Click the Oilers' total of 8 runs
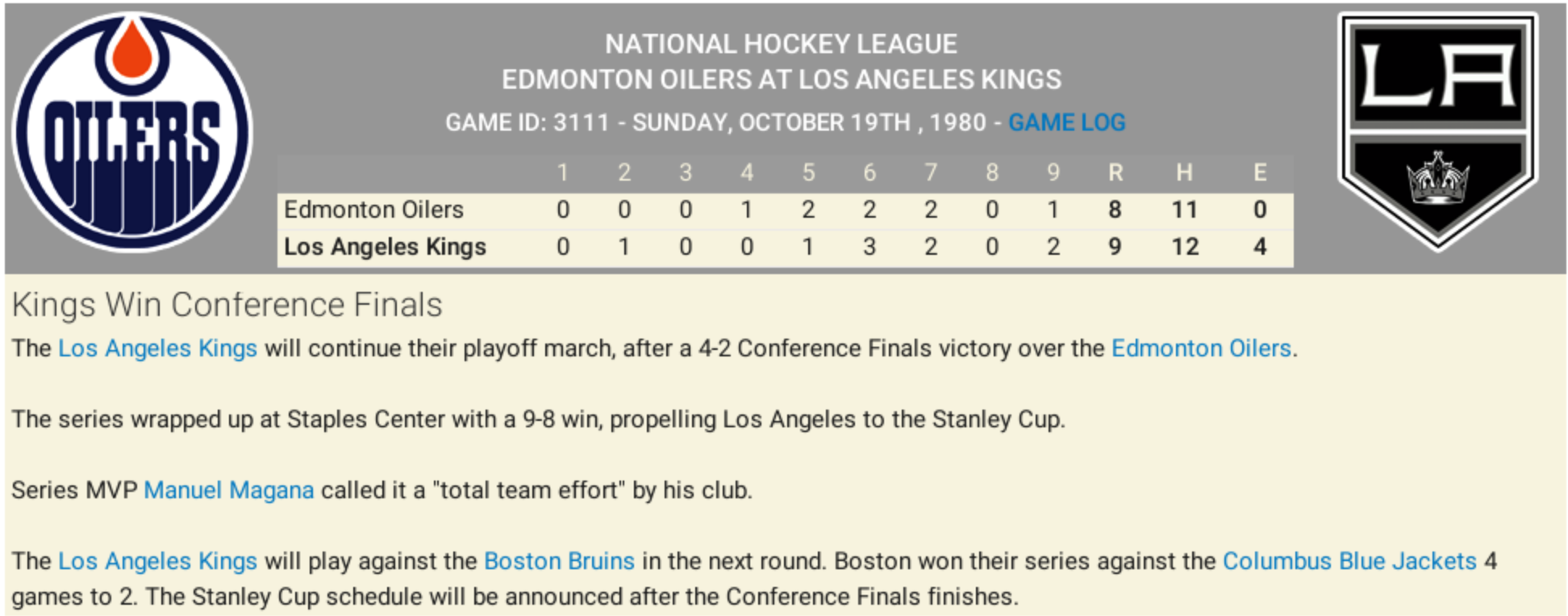Screen dimensions: 1568x616 [x=1115, y=210]
